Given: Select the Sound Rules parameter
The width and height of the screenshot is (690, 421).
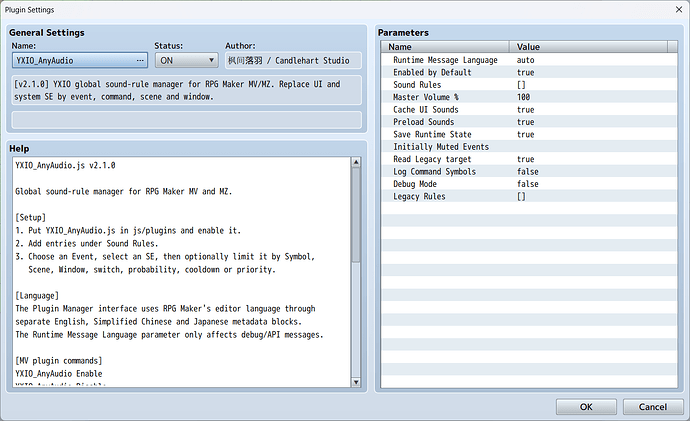Looking at the screenshot, I should [x=529, y=84].
